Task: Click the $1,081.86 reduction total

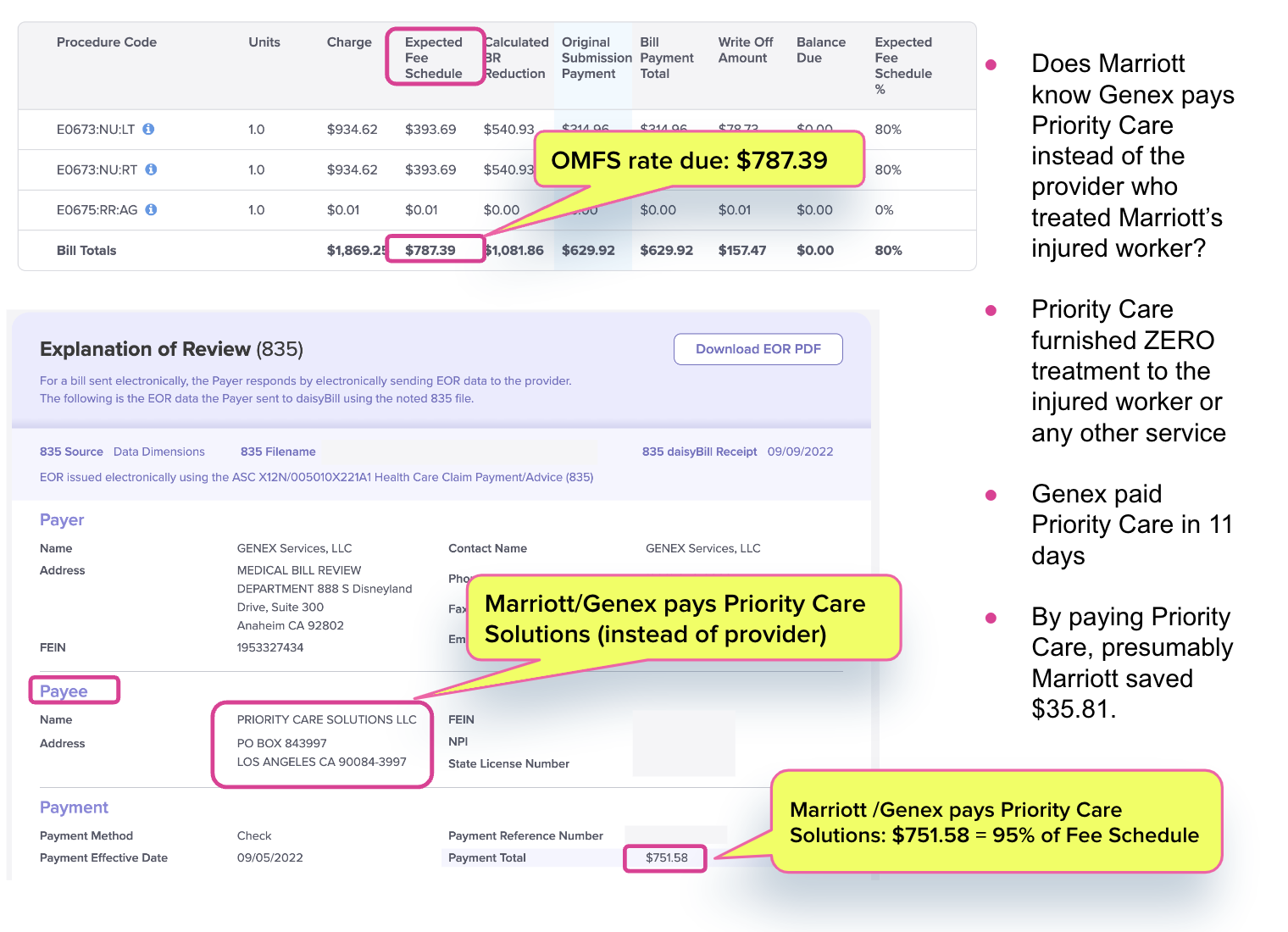Action: (514, 251)
